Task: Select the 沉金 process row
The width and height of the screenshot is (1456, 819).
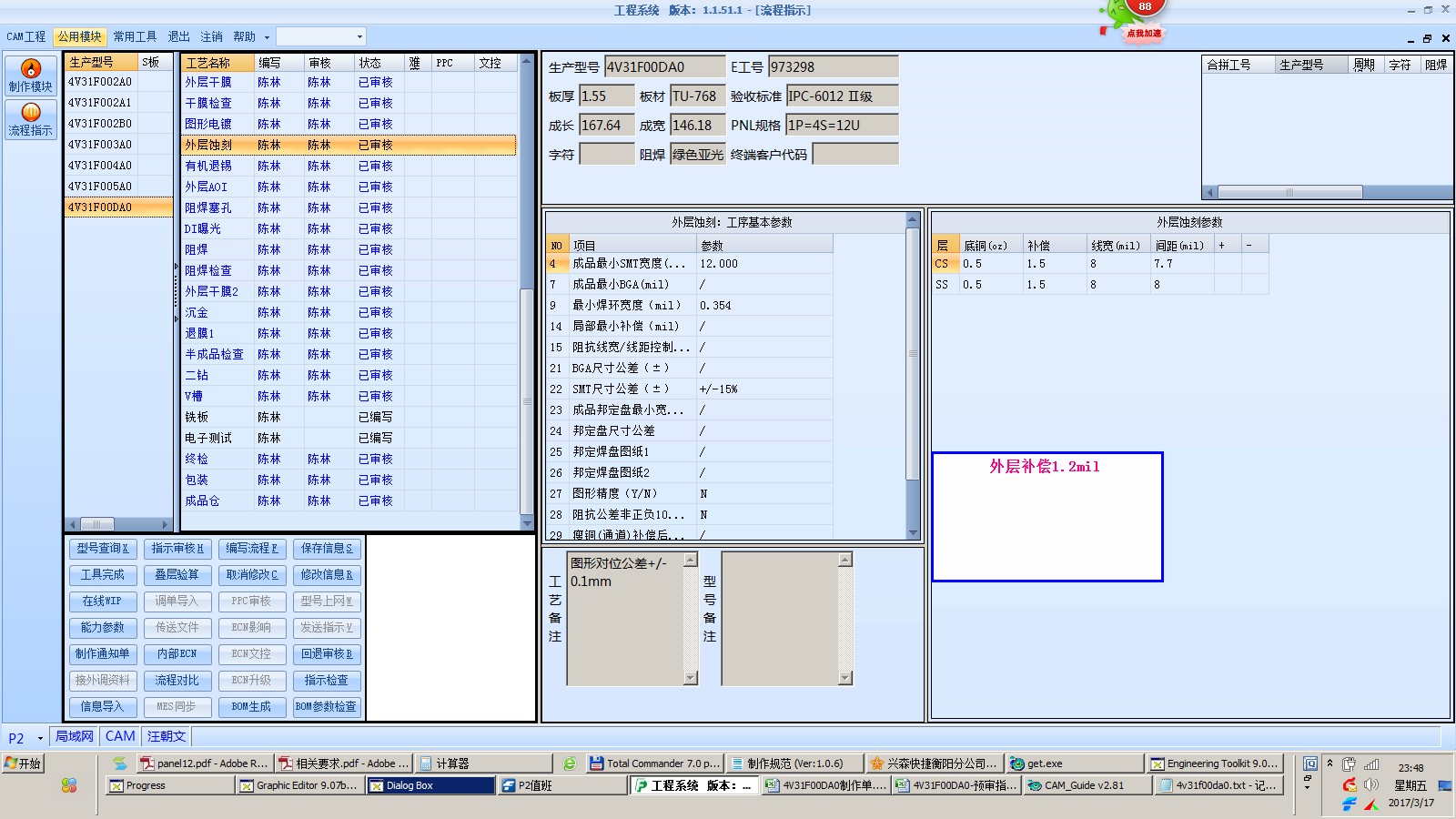Action: [350, 313]
